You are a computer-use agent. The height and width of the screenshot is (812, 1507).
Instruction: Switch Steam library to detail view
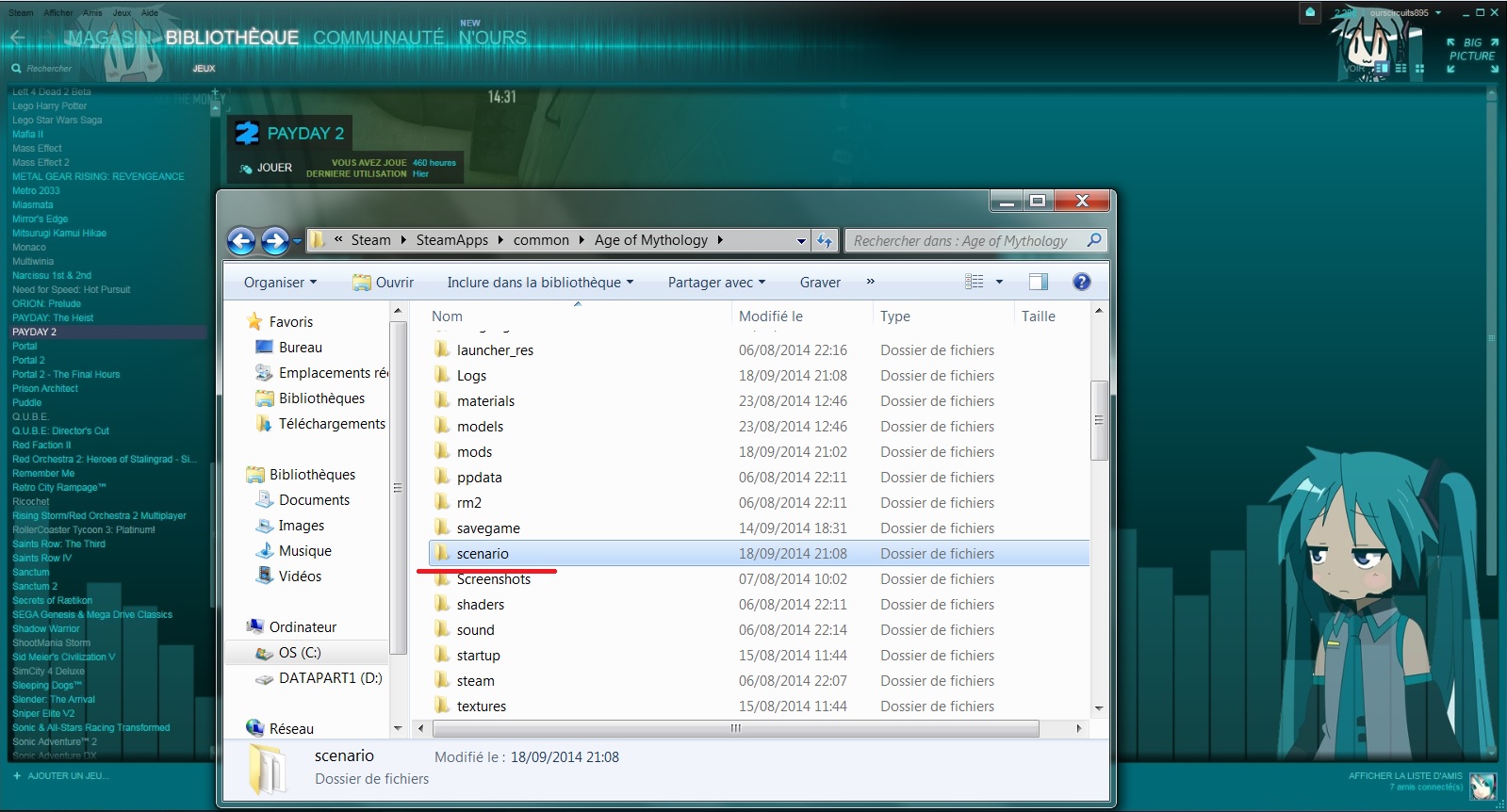point(1382,68)
